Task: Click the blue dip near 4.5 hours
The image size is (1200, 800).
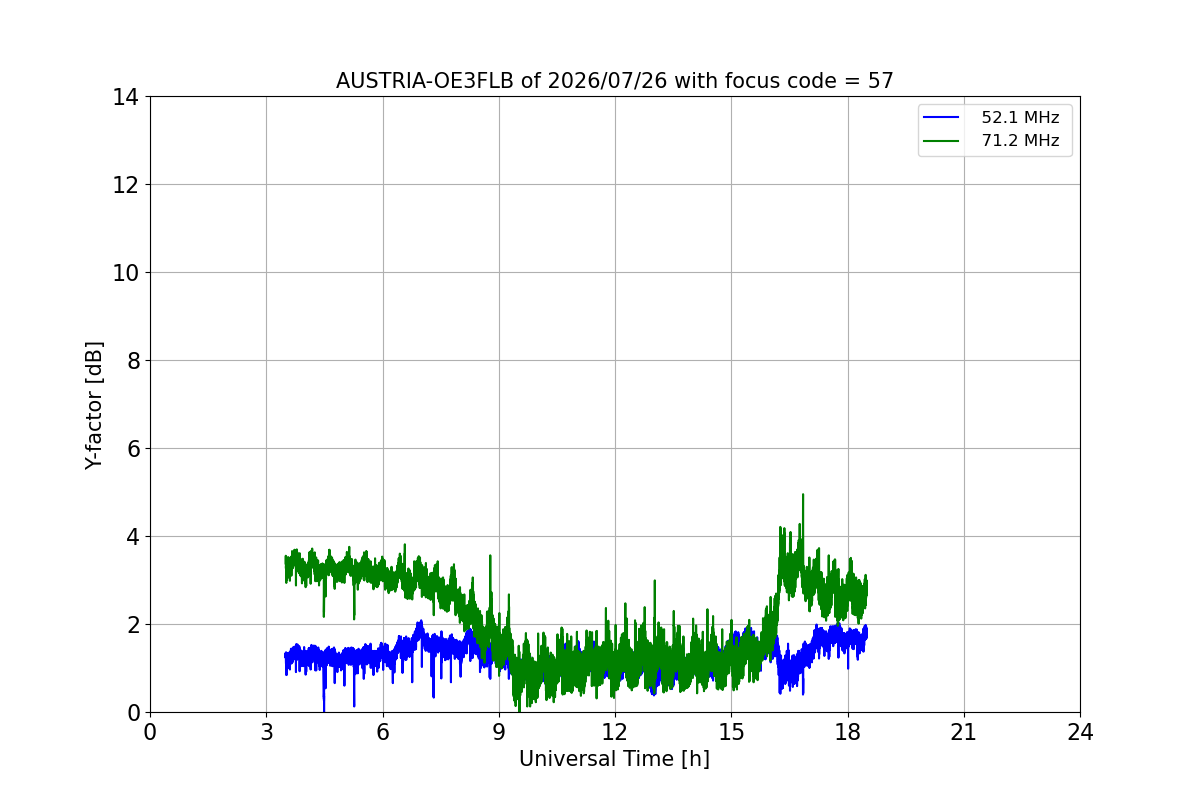Action: click(x=324, y=707)
